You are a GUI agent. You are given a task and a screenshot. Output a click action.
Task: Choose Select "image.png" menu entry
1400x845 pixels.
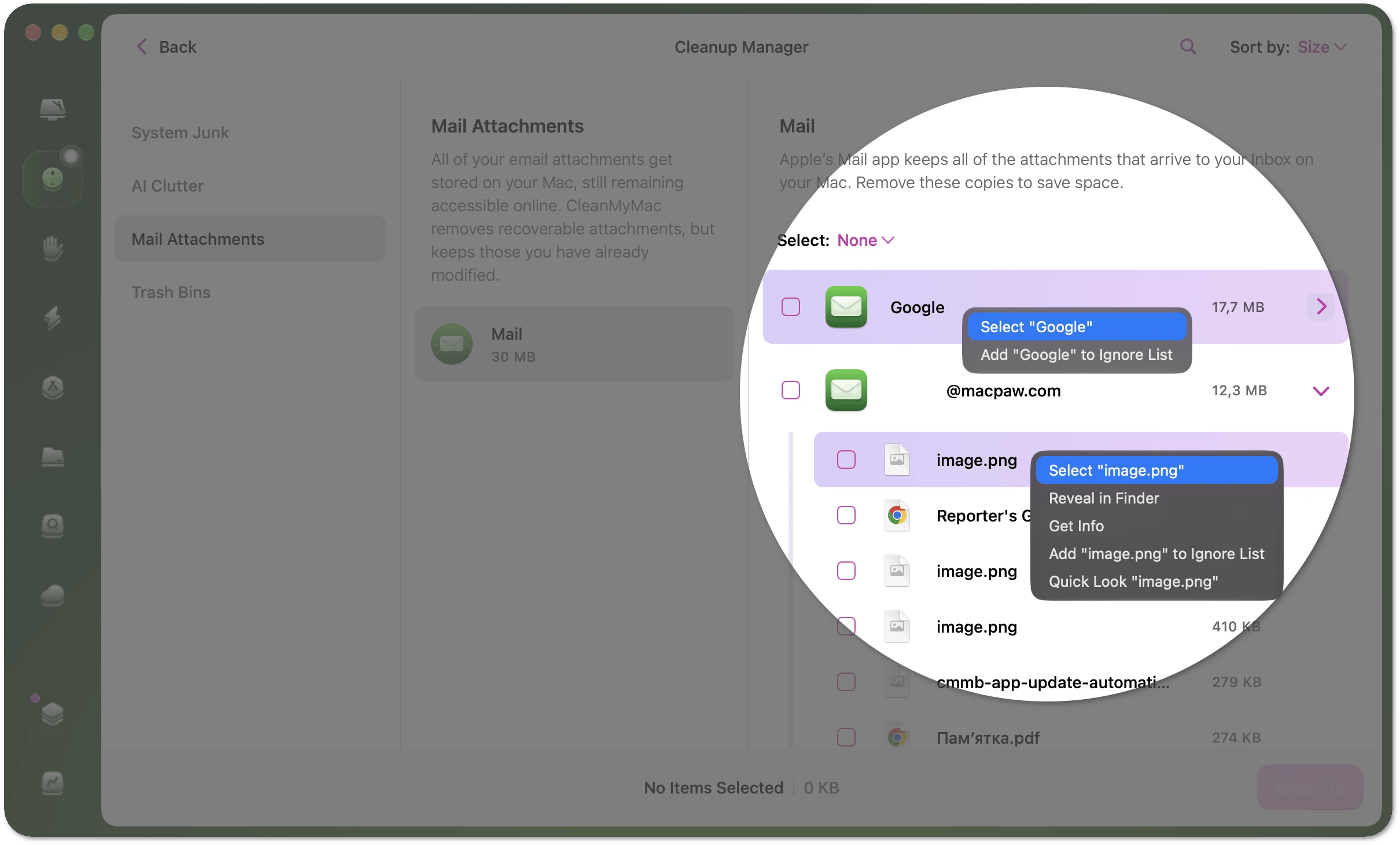pos(1156,471)
